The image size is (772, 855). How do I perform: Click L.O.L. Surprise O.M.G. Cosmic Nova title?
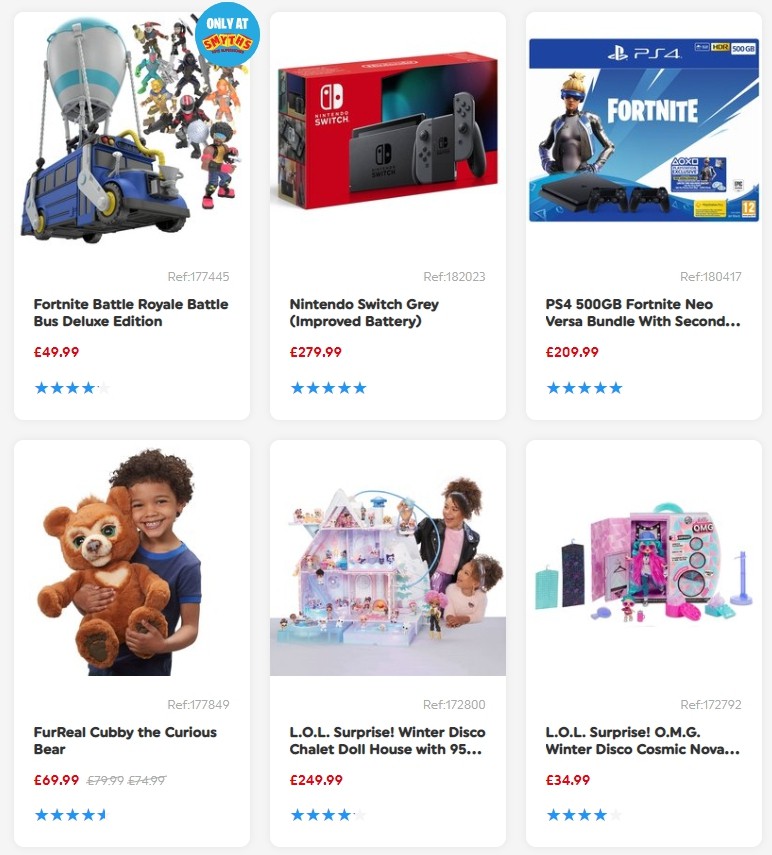coord(642,740)
